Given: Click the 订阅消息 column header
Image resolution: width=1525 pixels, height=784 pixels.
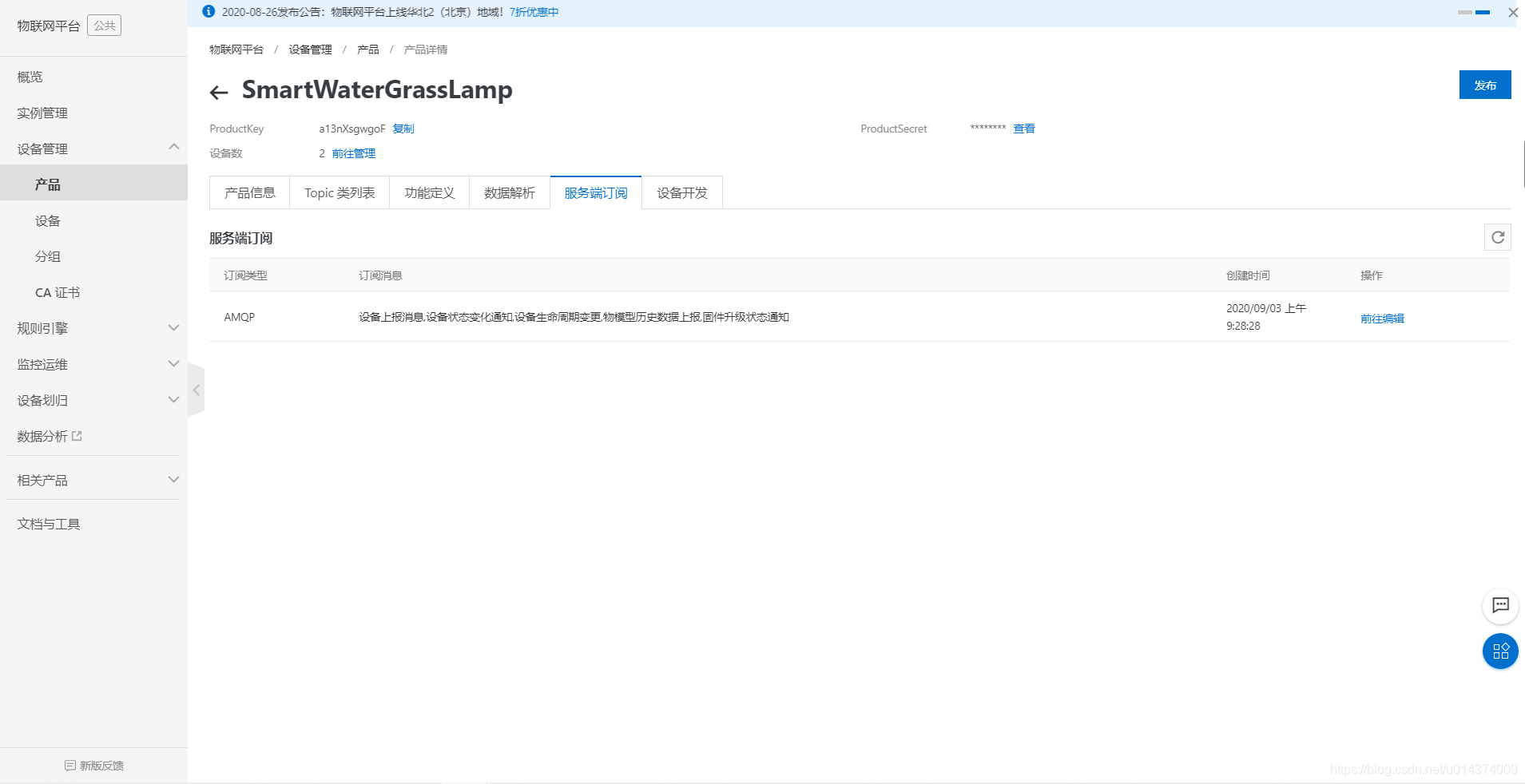Looking at the screenshot, I should (x=380, y=275).
